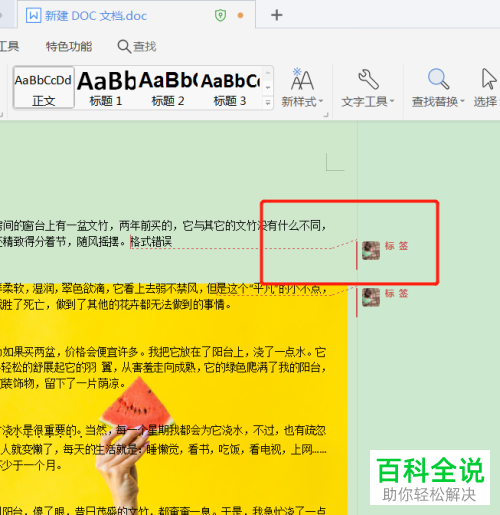
Task: Click the 新样式 AA icon
Action: 302,79
